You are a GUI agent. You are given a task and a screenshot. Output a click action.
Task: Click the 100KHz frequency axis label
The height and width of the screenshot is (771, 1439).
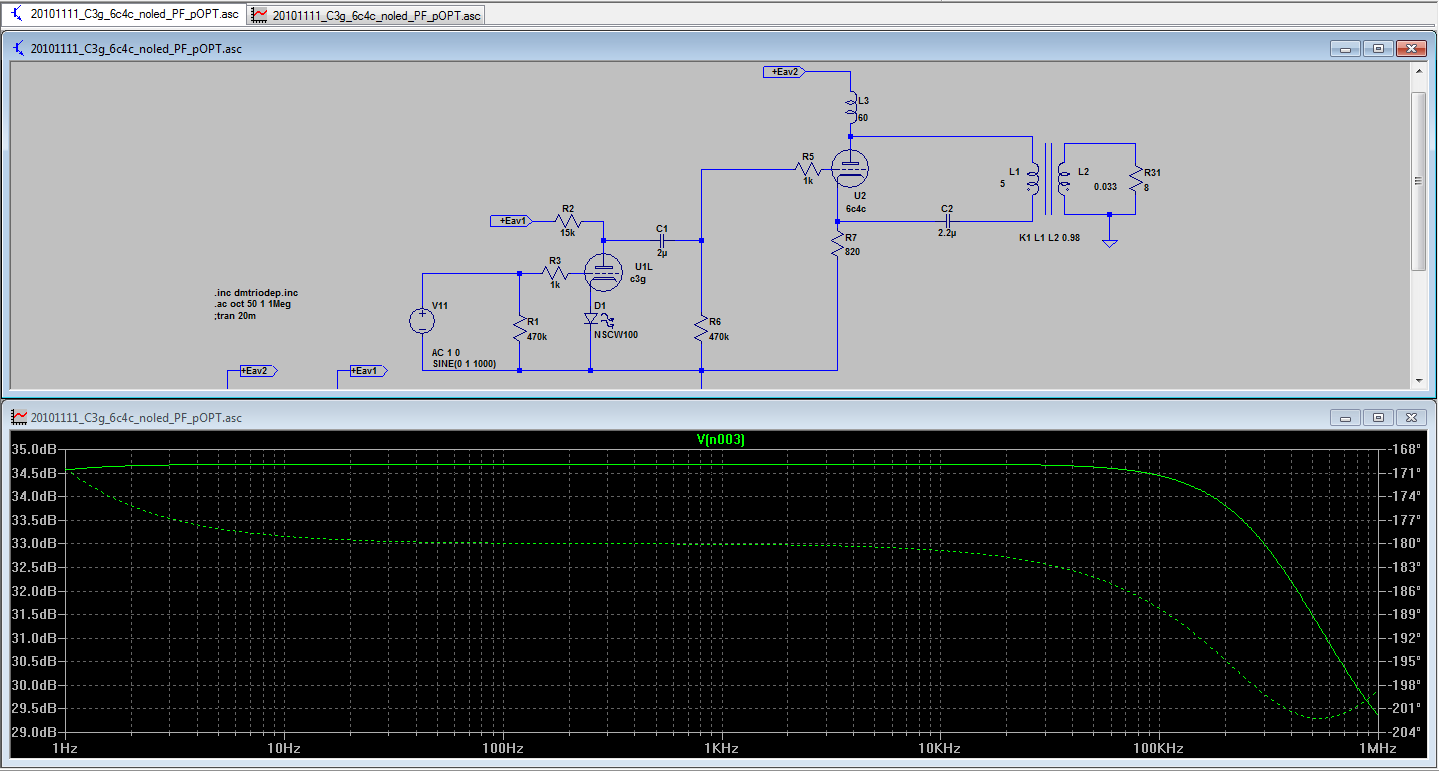point(1158,749)
